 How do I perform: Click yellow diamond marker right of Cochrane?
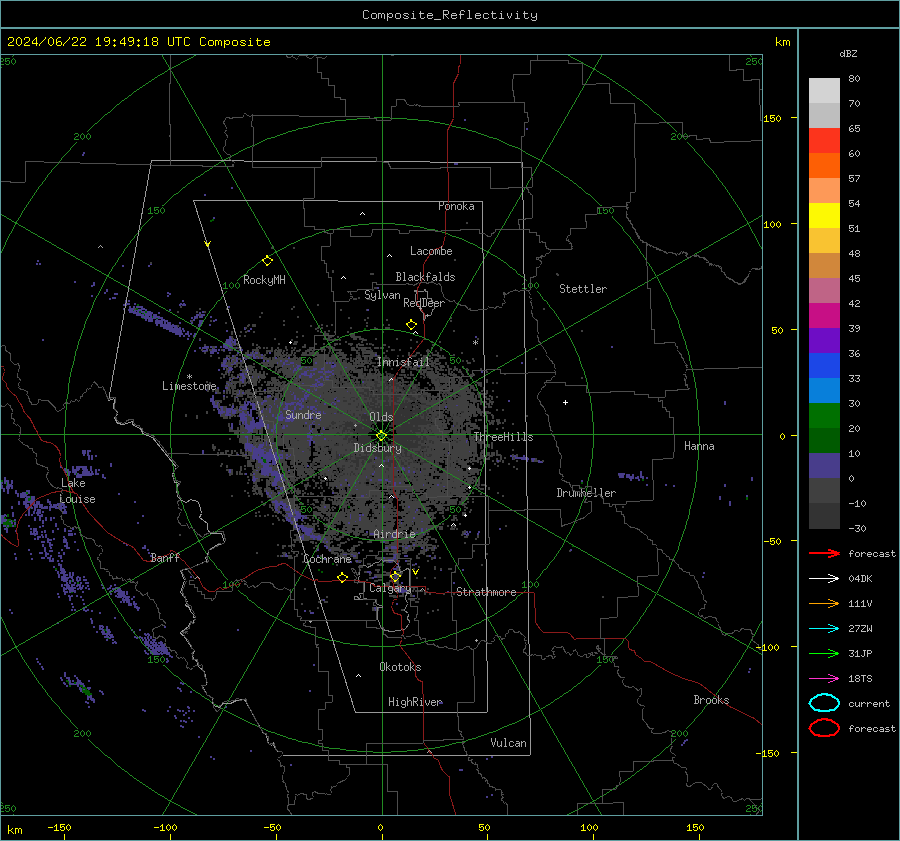(343, 577)
